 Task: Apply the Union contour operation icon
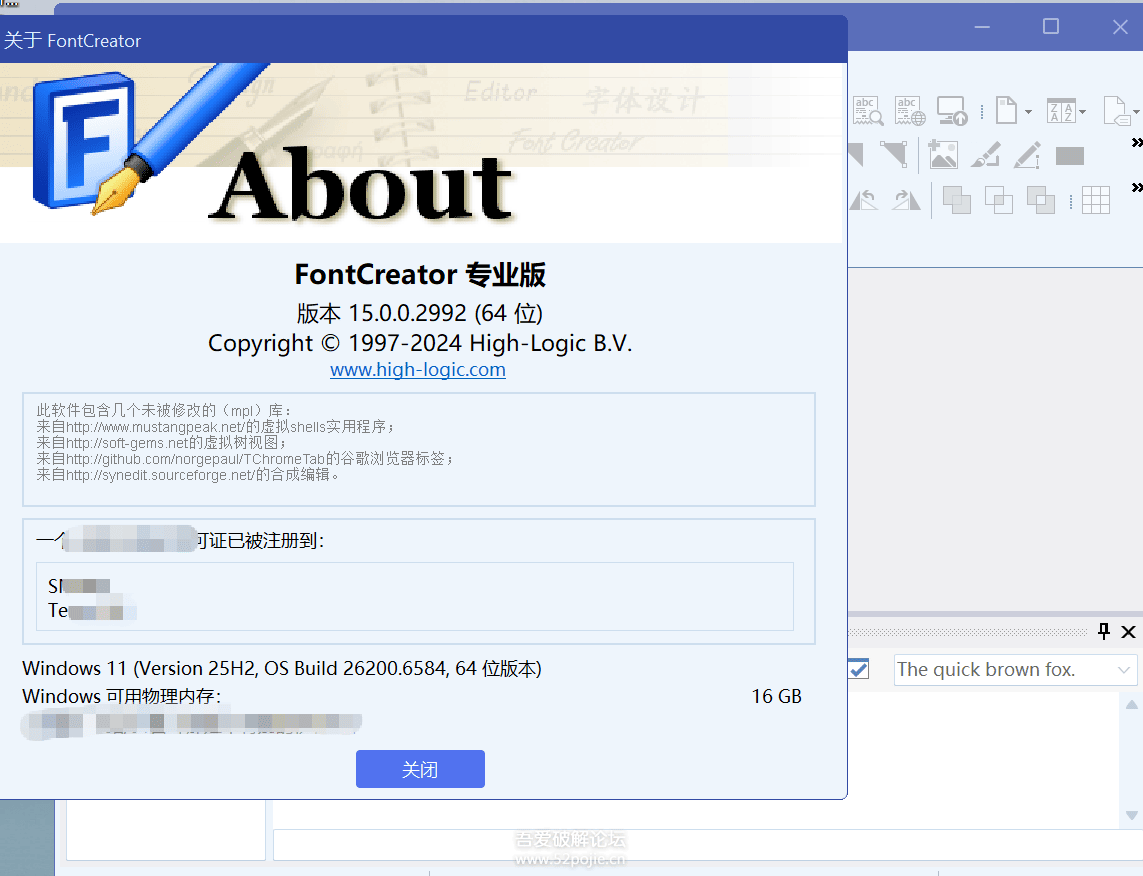pyautogui.click(x=957, y=199)
